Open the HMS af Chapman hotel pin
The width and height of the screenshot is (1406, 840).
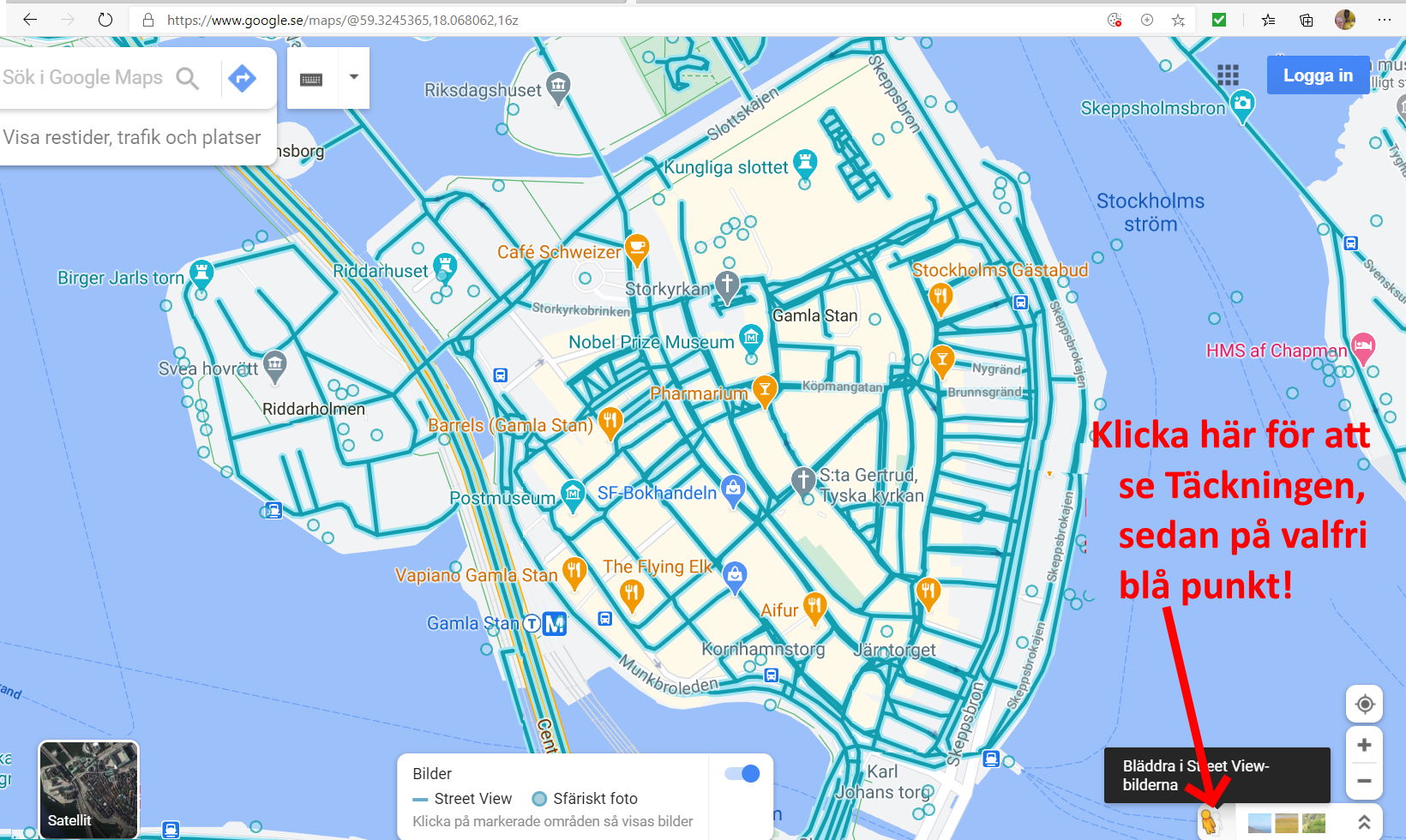coord(1362,349)
